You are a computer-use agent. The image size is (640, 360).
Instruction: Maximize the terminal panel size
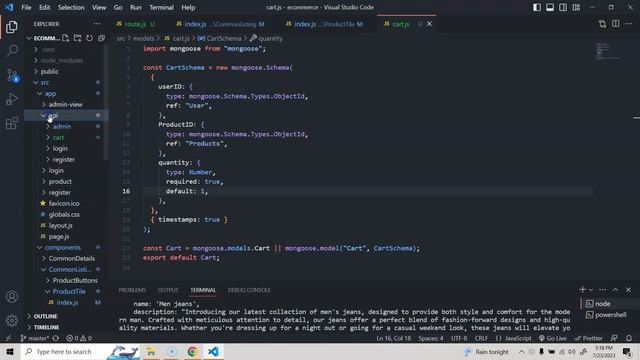pos(616,290)
